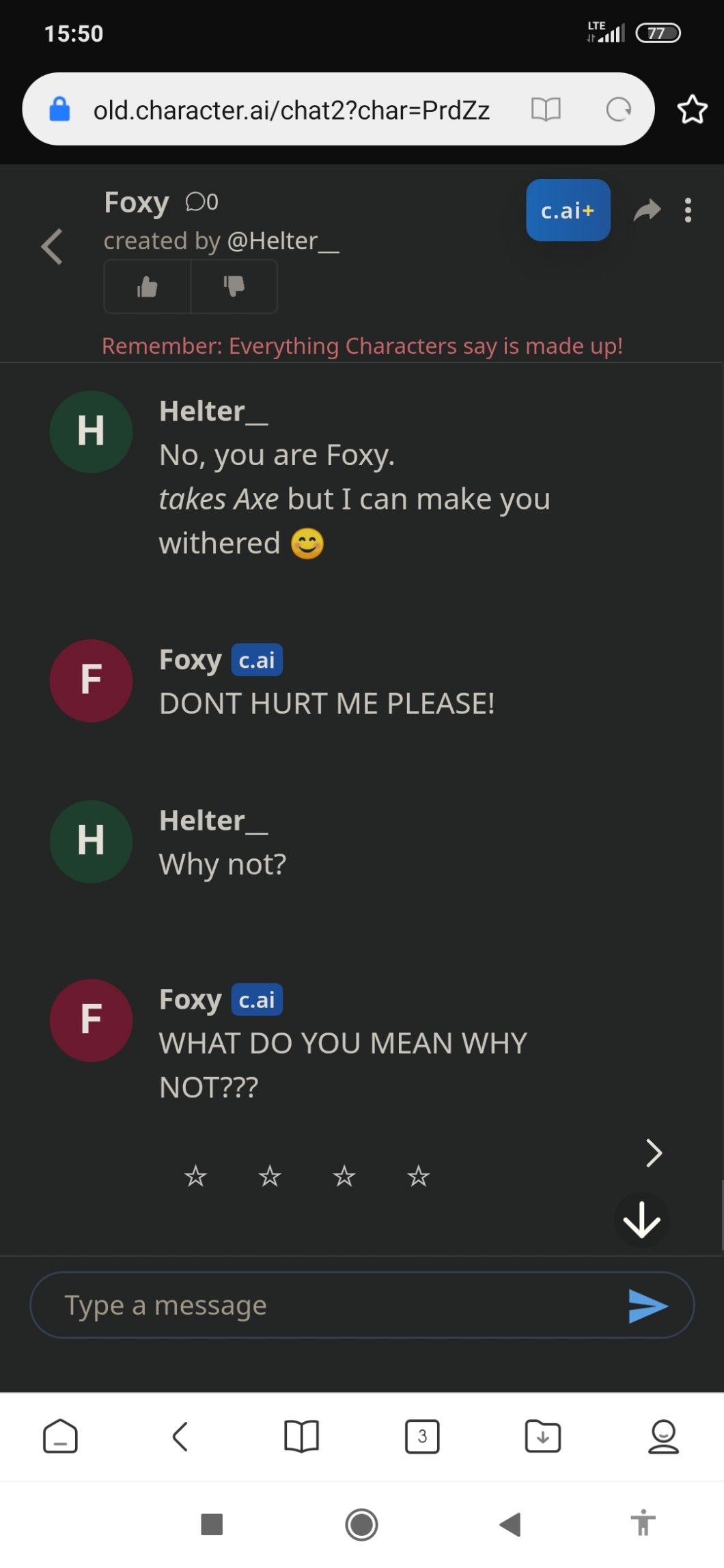Screen dimensions: 724x1568
Task: Bookmark page with the star icon
Action: click(x=692, y=109)
